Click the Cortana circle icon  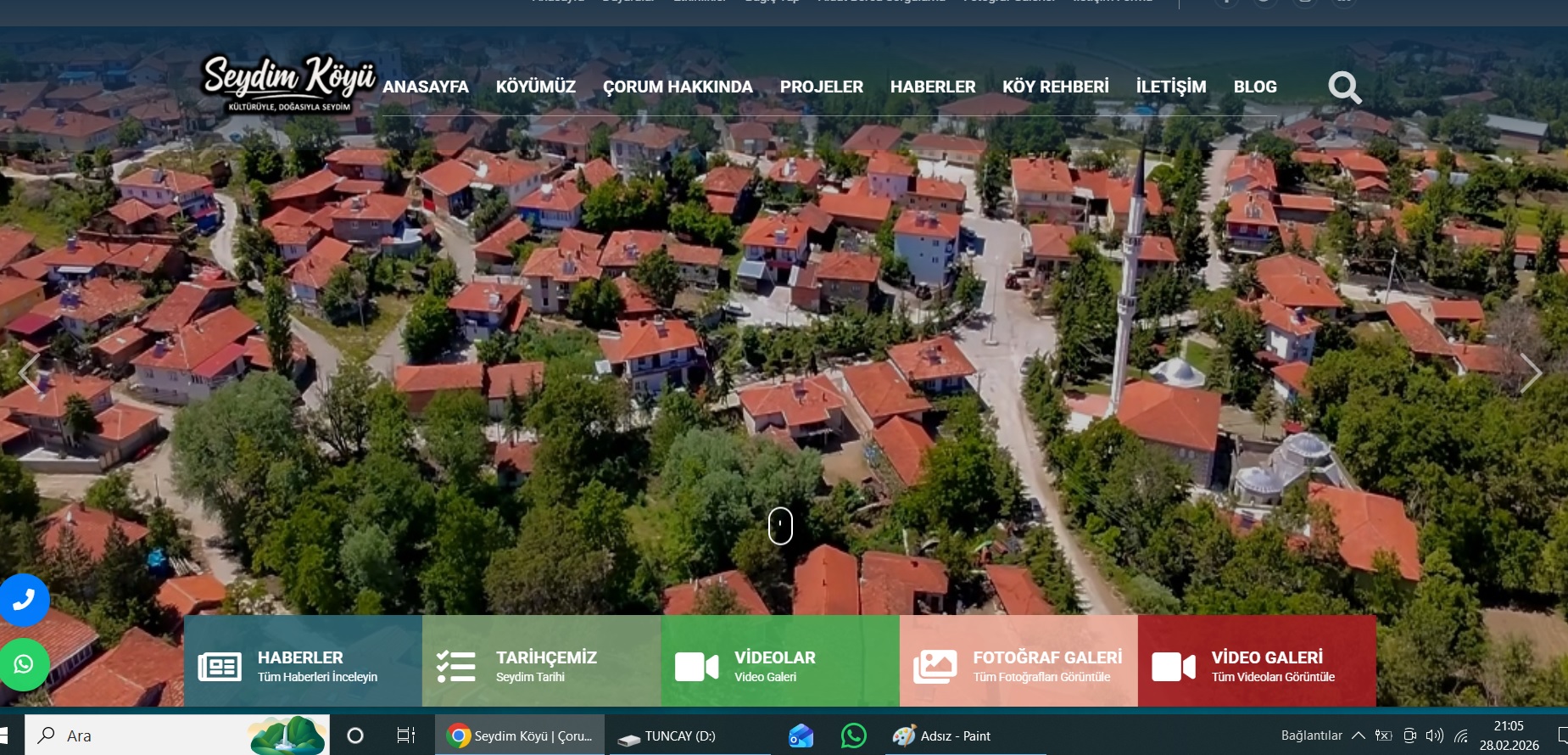pyautogui.click(x=355, y=735)
